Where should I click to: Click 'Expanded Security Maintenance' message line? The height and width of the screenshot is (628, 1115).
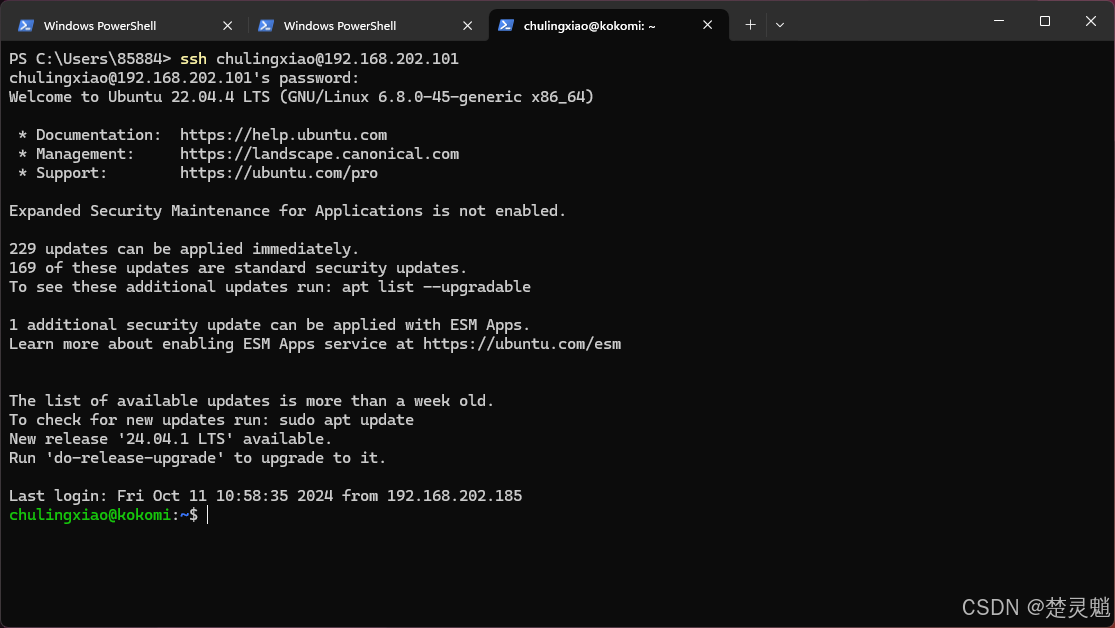[x=287, y=211]
